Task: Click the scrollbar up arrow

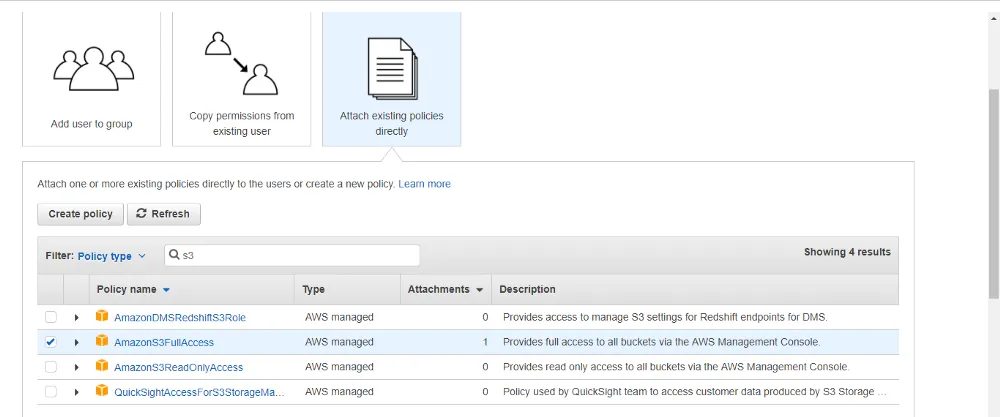Action: tap(993, 17)
